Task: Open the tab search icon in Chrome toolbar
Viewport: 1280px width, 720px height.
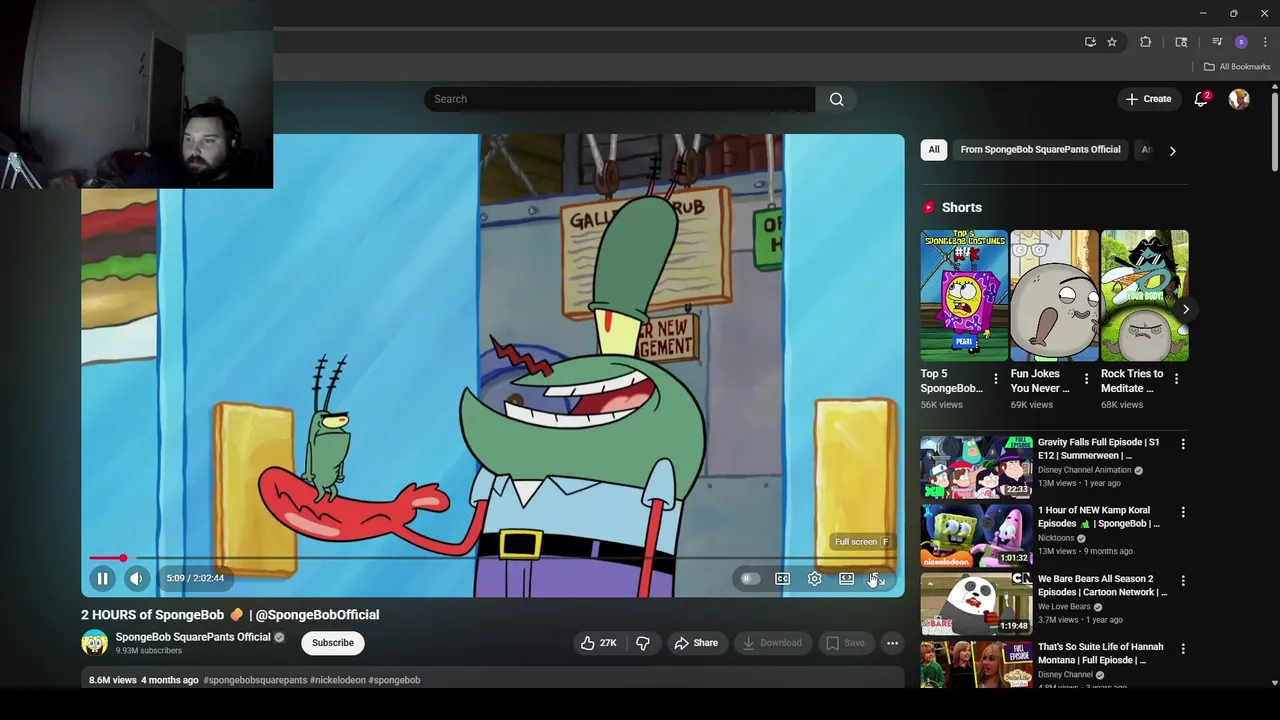Action: point(1181,42)
